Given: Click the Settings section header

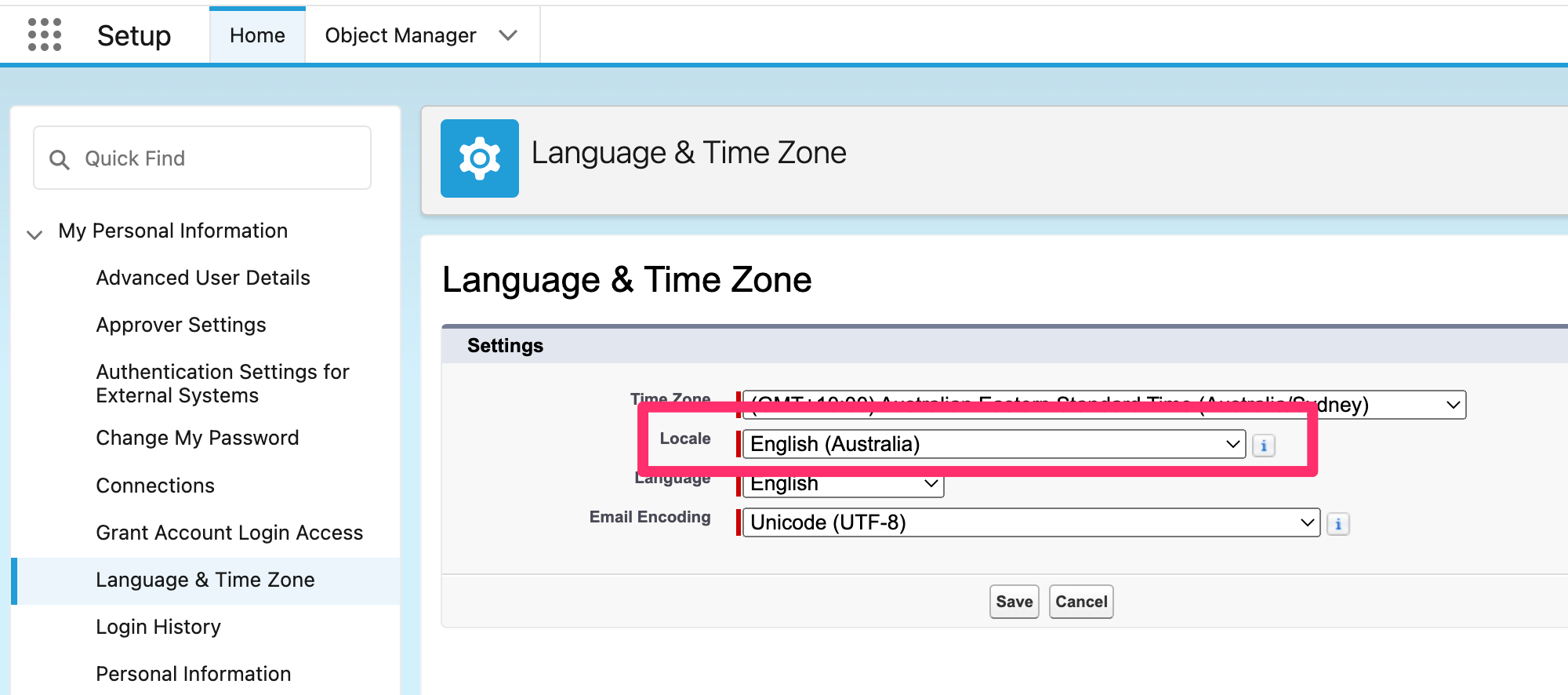Looking at the screenshot, I should point(505,346).
